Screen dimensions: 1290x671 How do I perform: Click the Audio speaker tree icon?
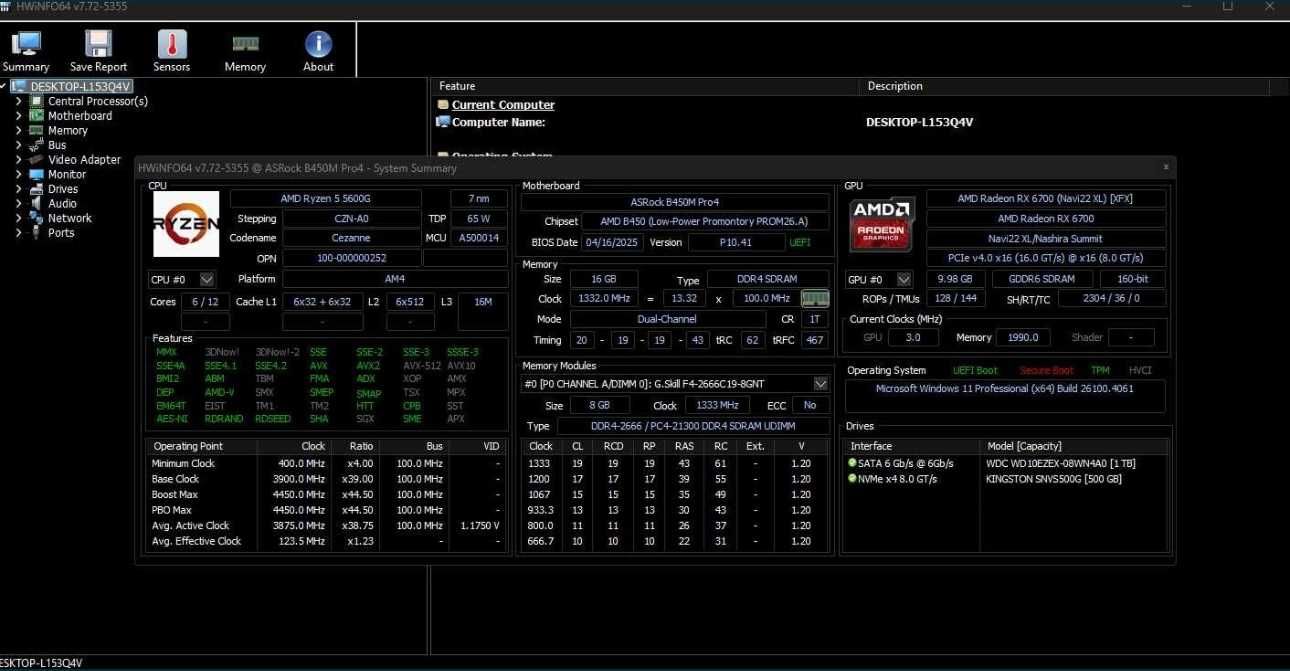37,203
